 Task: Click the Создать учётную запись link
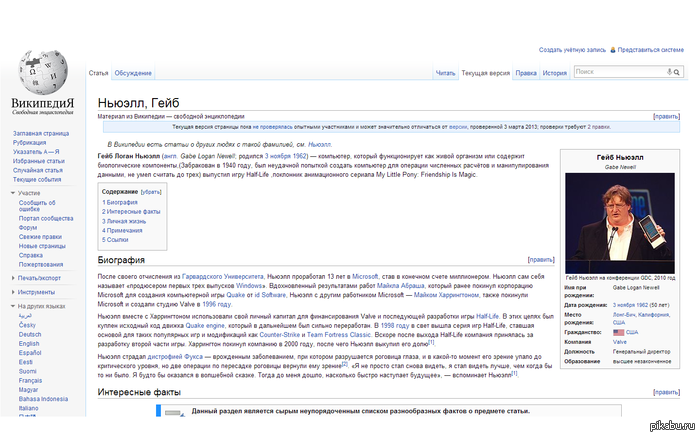(x=572, y=50)
